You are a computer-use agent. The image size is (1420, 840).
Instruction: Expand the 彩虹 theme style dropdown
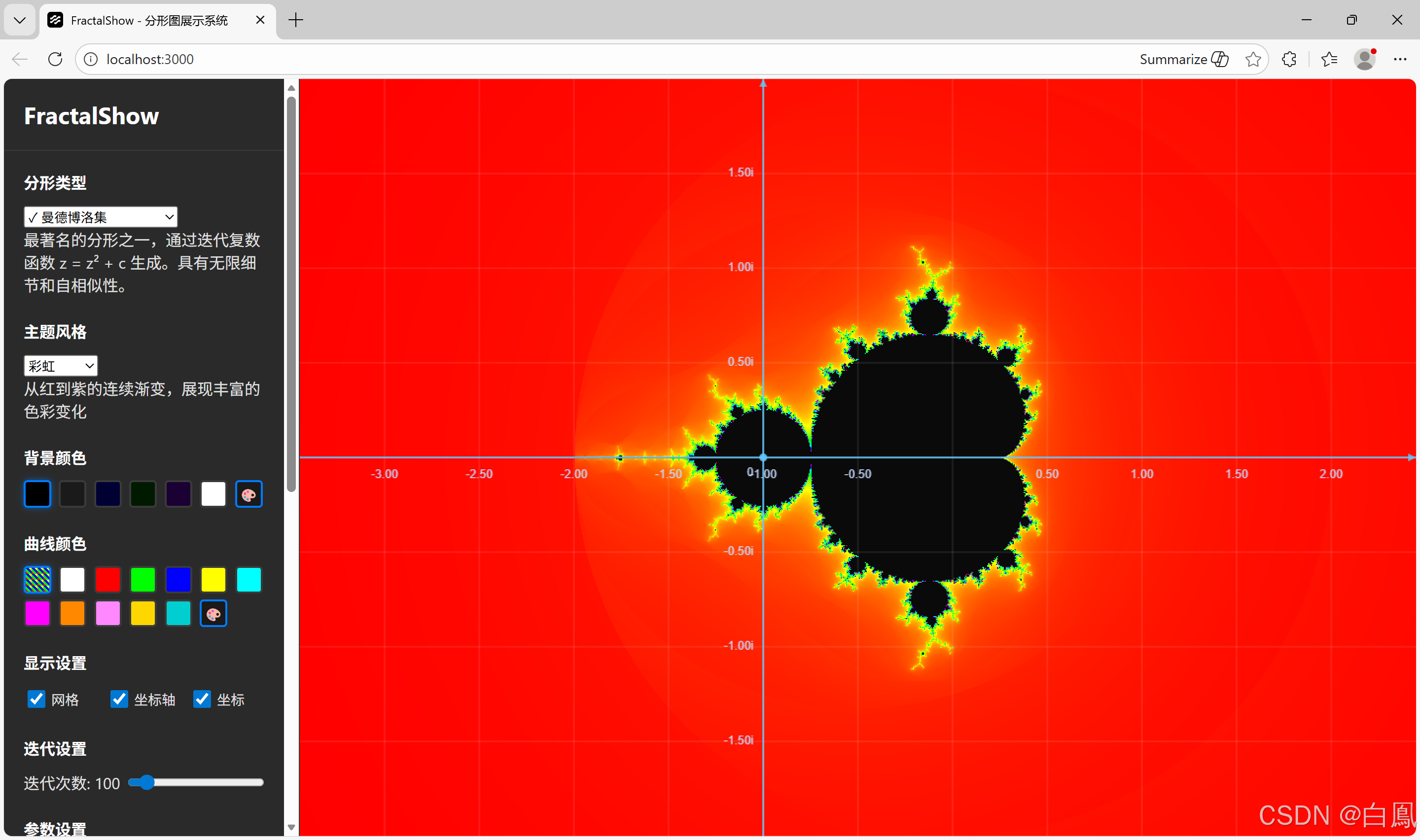pos(61,366)
